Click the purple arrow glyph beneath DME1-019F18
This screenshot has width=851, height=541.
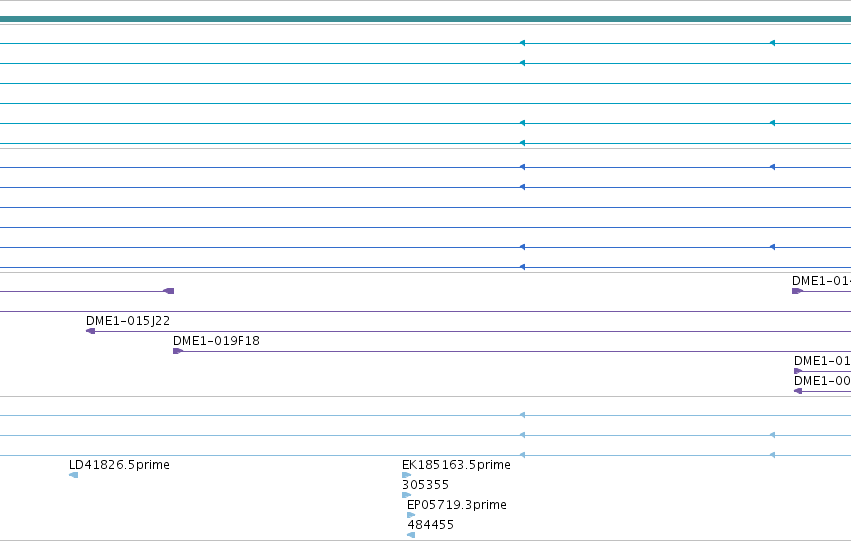click(x=177, y=351)
